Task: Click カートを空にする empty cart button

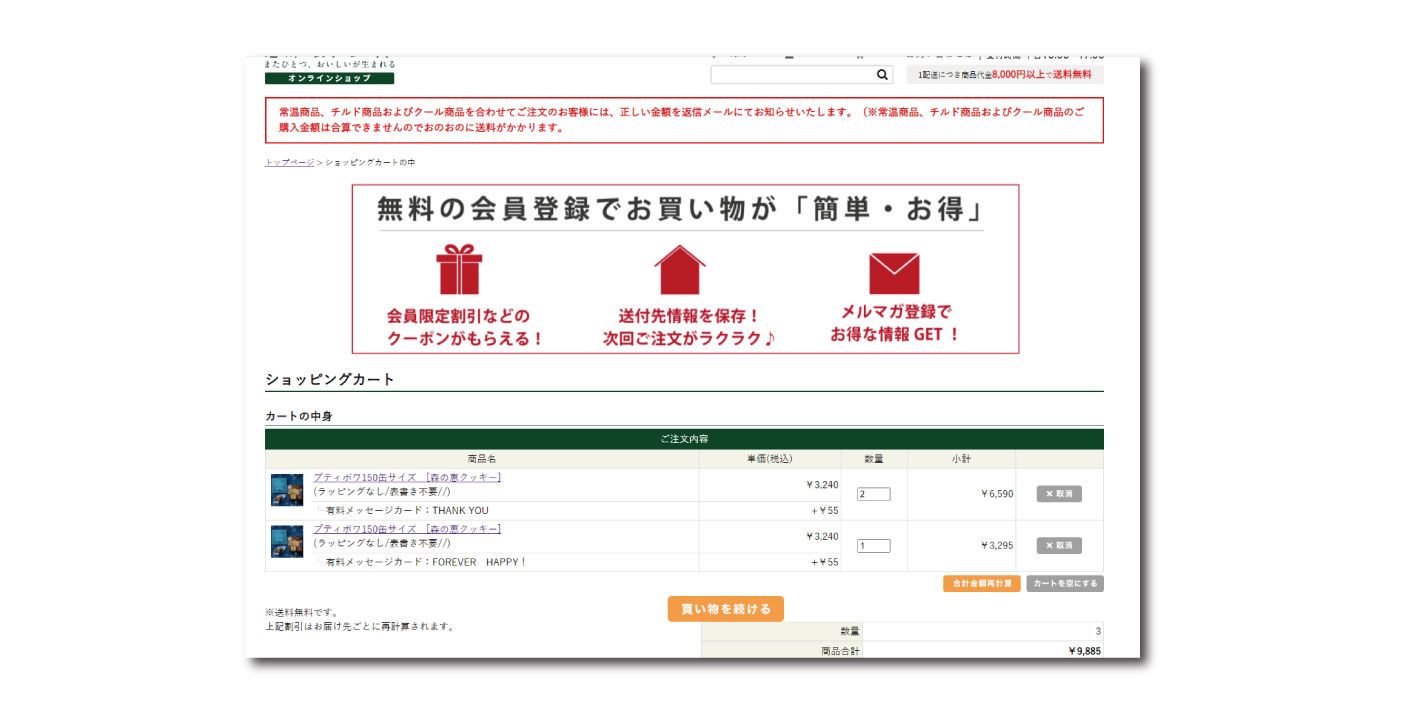Action: (x=1065, y=583)
